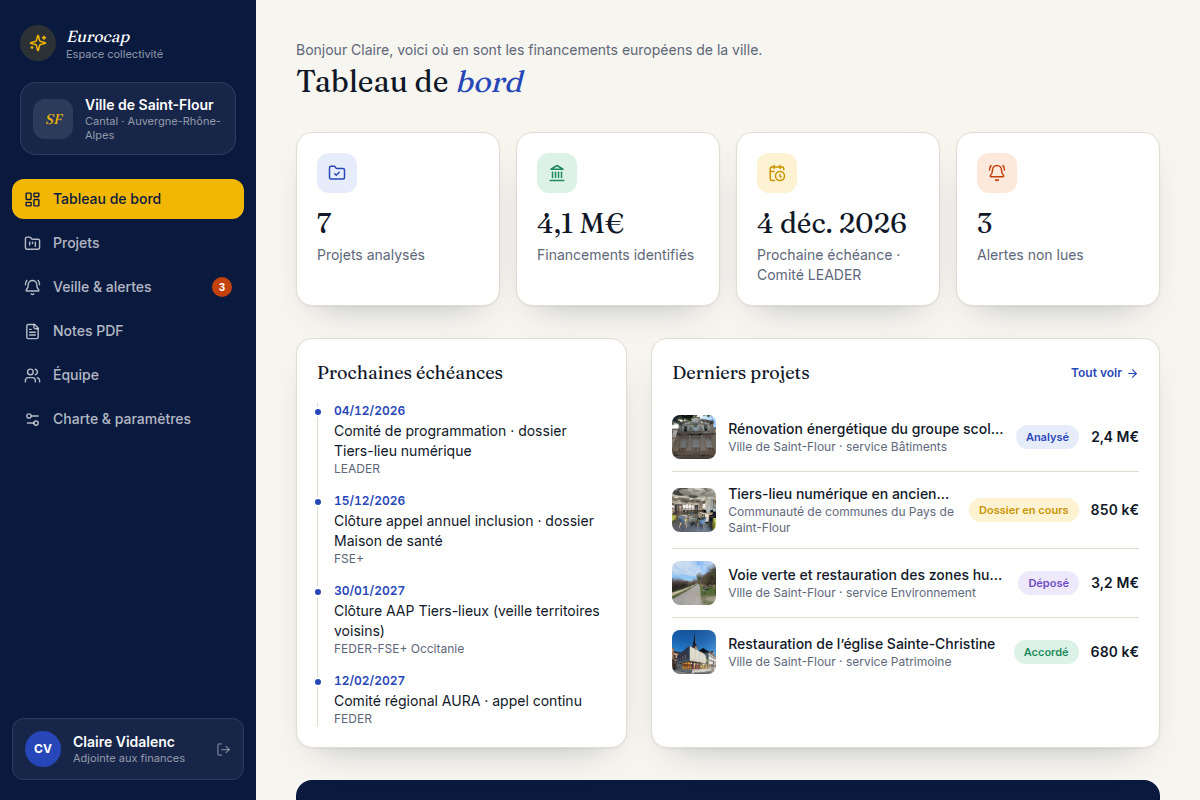Open the Projets section

point(128,243)
